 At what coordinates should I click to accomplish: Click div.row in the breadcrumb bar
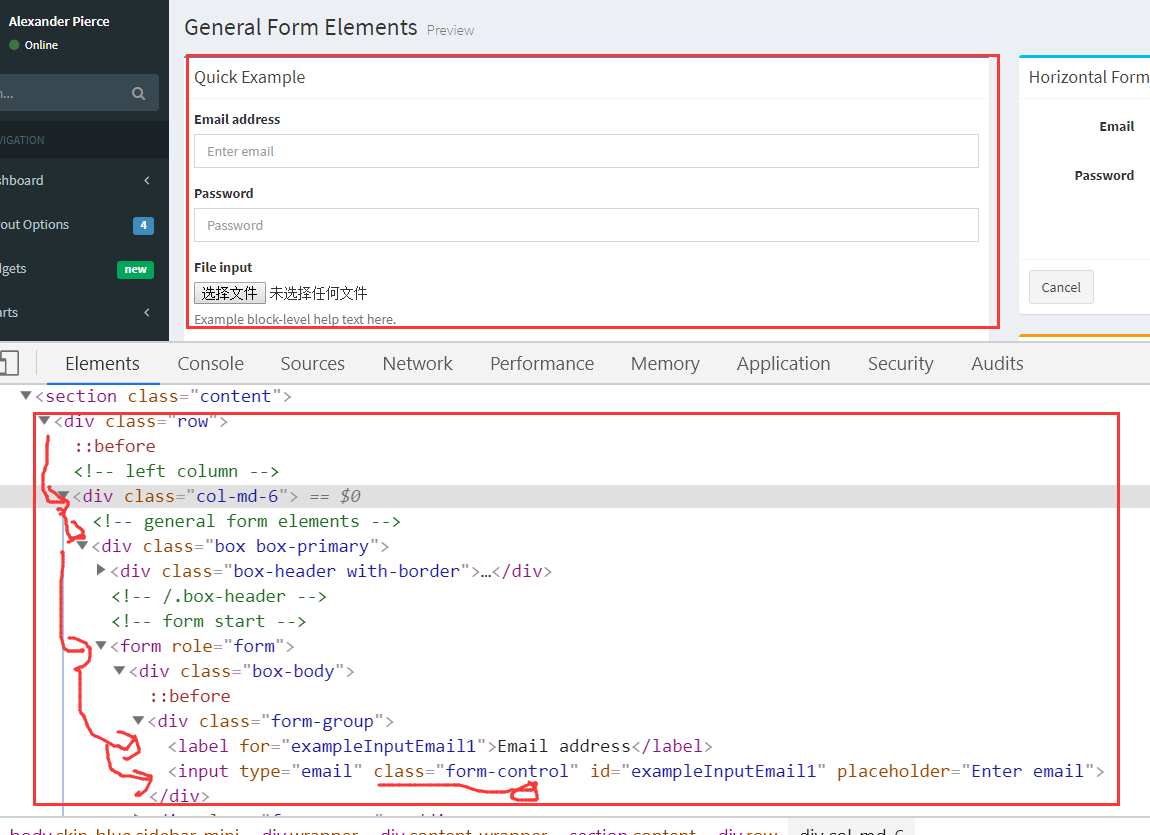pos(747,831)
